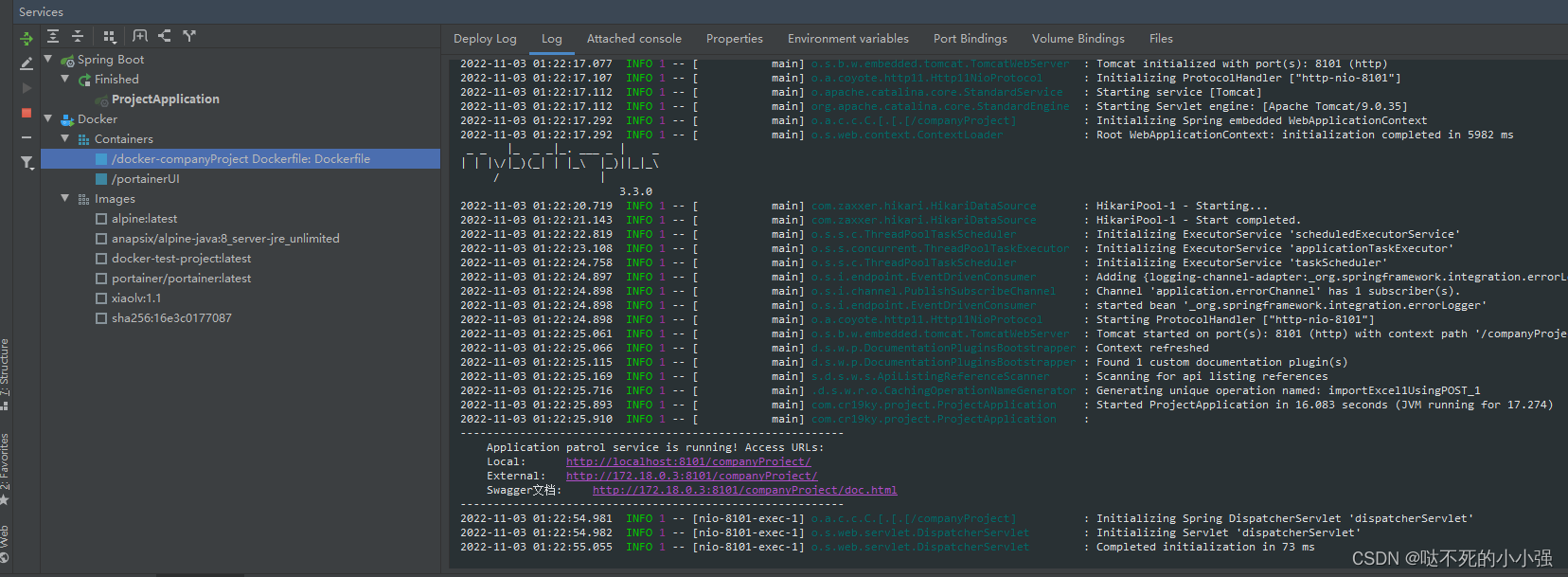Screen dimensions: 1568x577
Task: Click the red Stop container button
Action: click(x=27, y=113)
